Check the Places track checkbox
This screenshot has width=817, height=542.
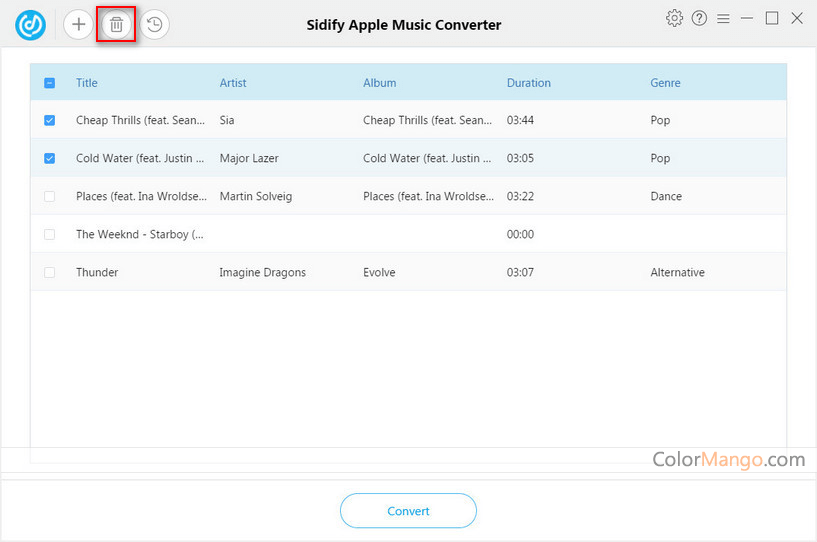pyautogui.click(x=50, y=196)
